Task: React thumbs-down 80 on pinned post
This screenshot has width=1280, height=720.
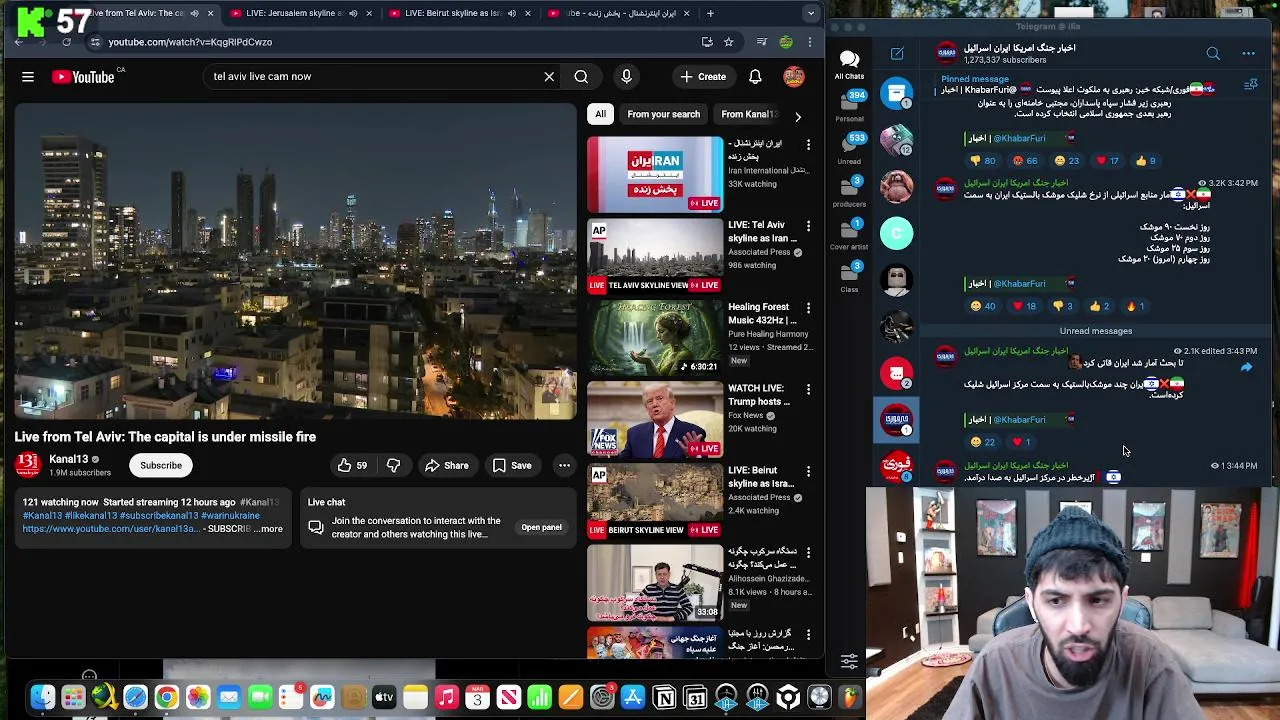Action: pos(983,161)
